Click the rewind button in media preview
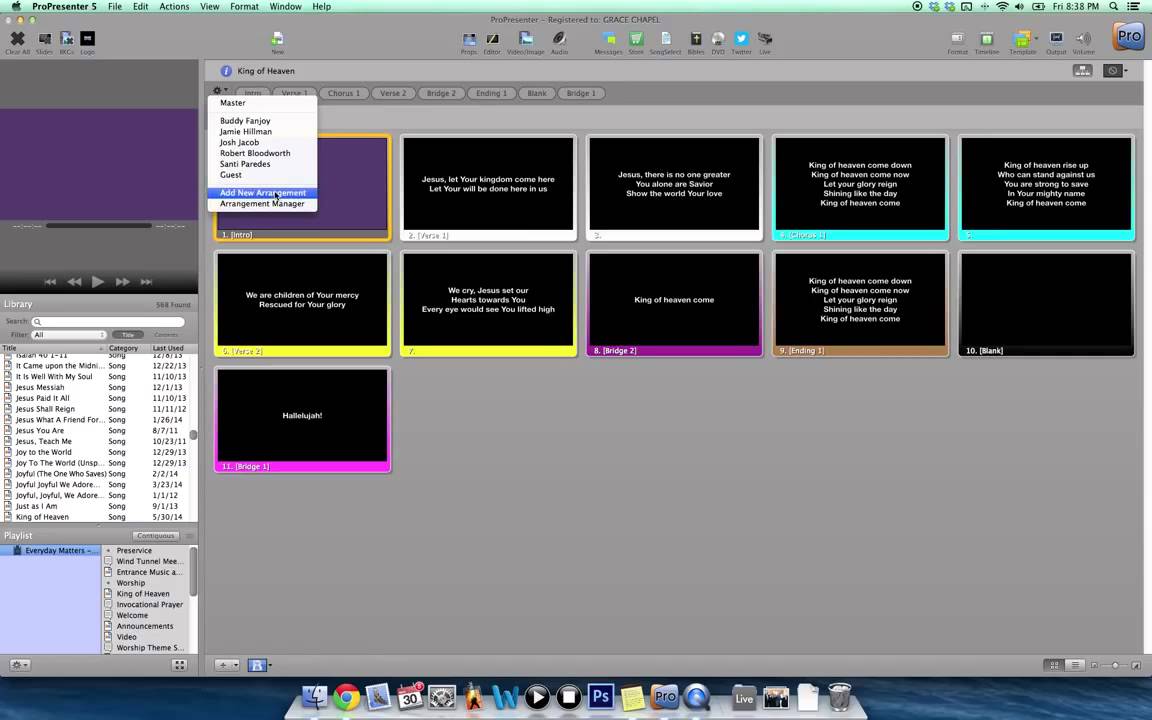 [x=74, y=281]
